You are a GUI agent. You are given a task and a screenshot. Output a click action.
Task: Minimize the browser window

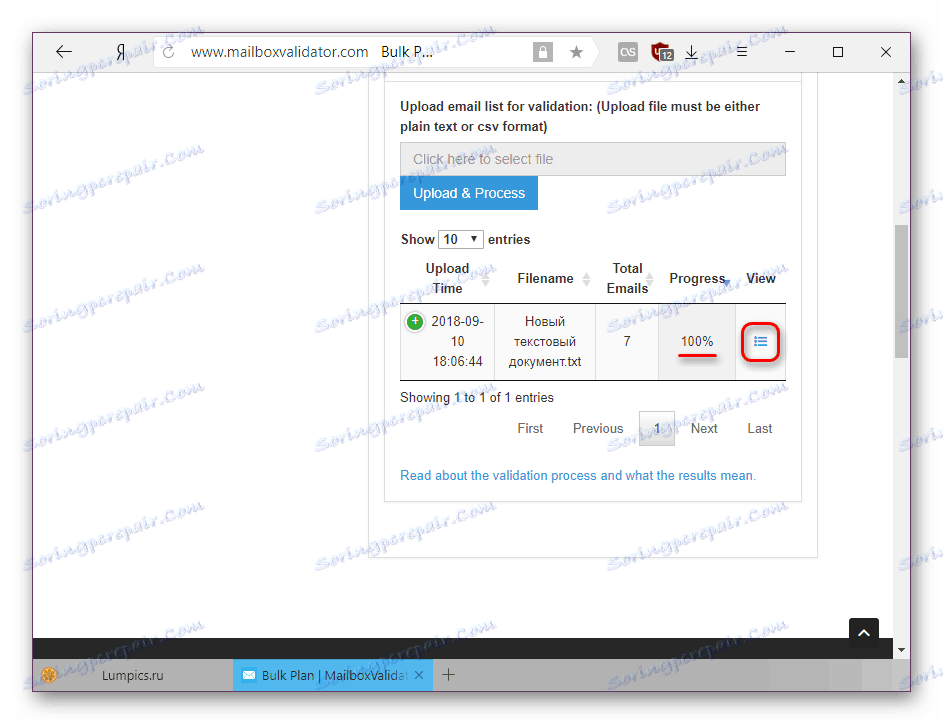pyautogui.click(x=790, y=52)
